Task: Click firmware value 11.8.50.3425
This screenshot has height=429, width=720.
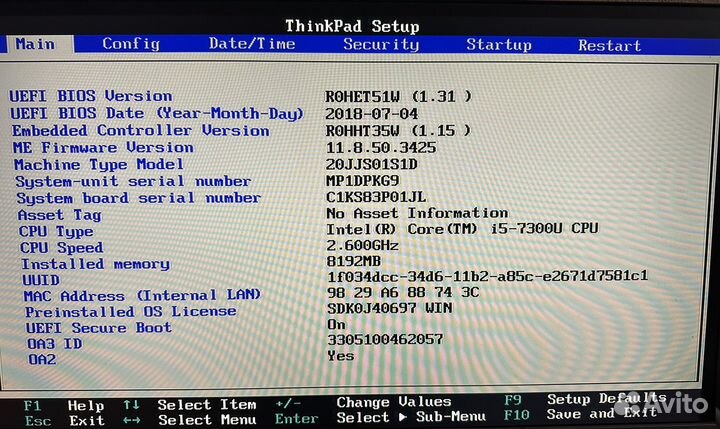Action: point(381,148)
